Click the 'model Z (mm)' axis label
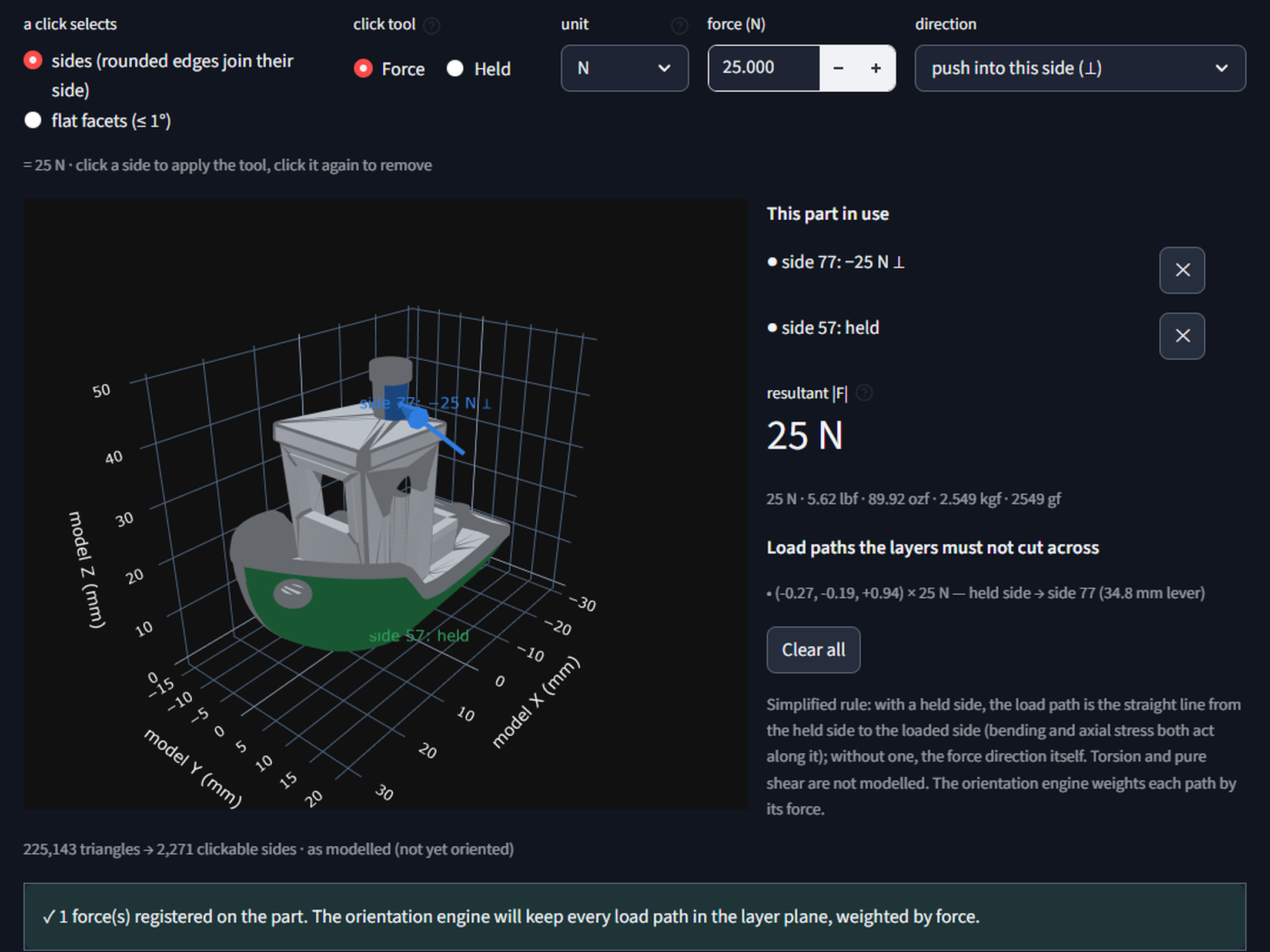The image size is (1270, 952). [x=86, y=570]
